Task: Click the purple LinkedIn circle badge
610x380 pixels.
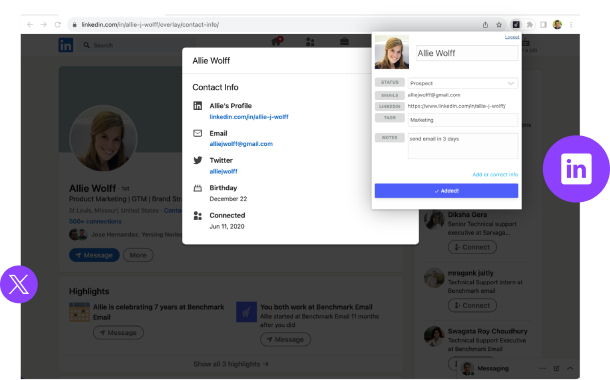Action: click(576, 169)
